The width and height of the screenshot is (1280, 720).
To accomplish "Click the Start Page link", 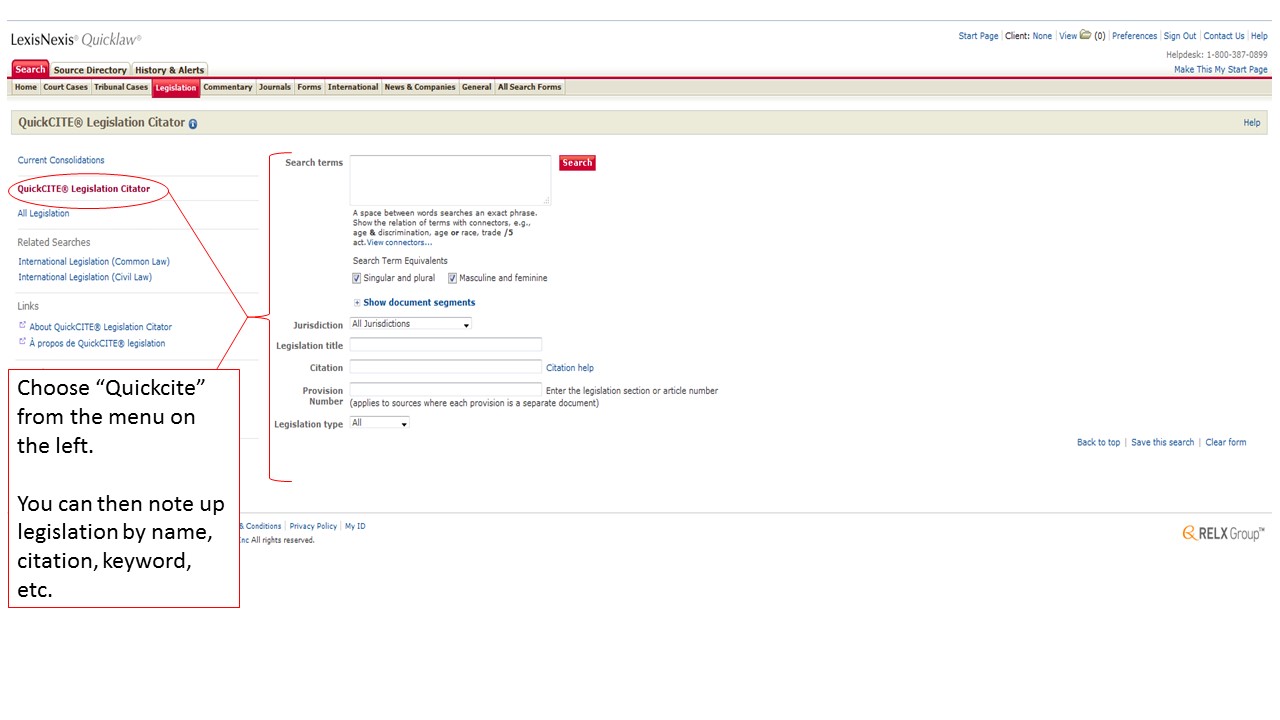I will tap(978, 36).
